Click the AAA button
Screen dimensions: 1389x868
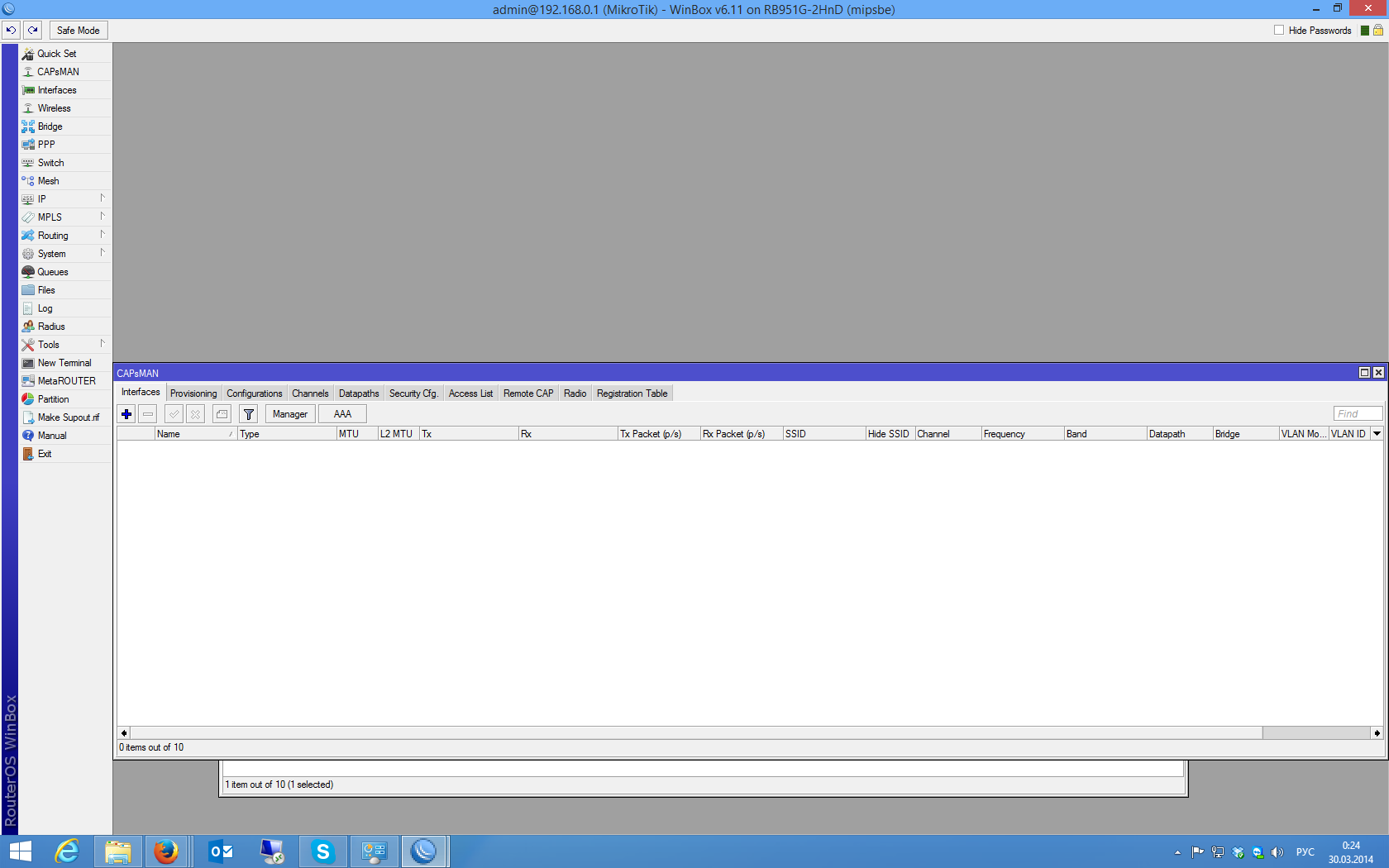(x=342, y=414)
